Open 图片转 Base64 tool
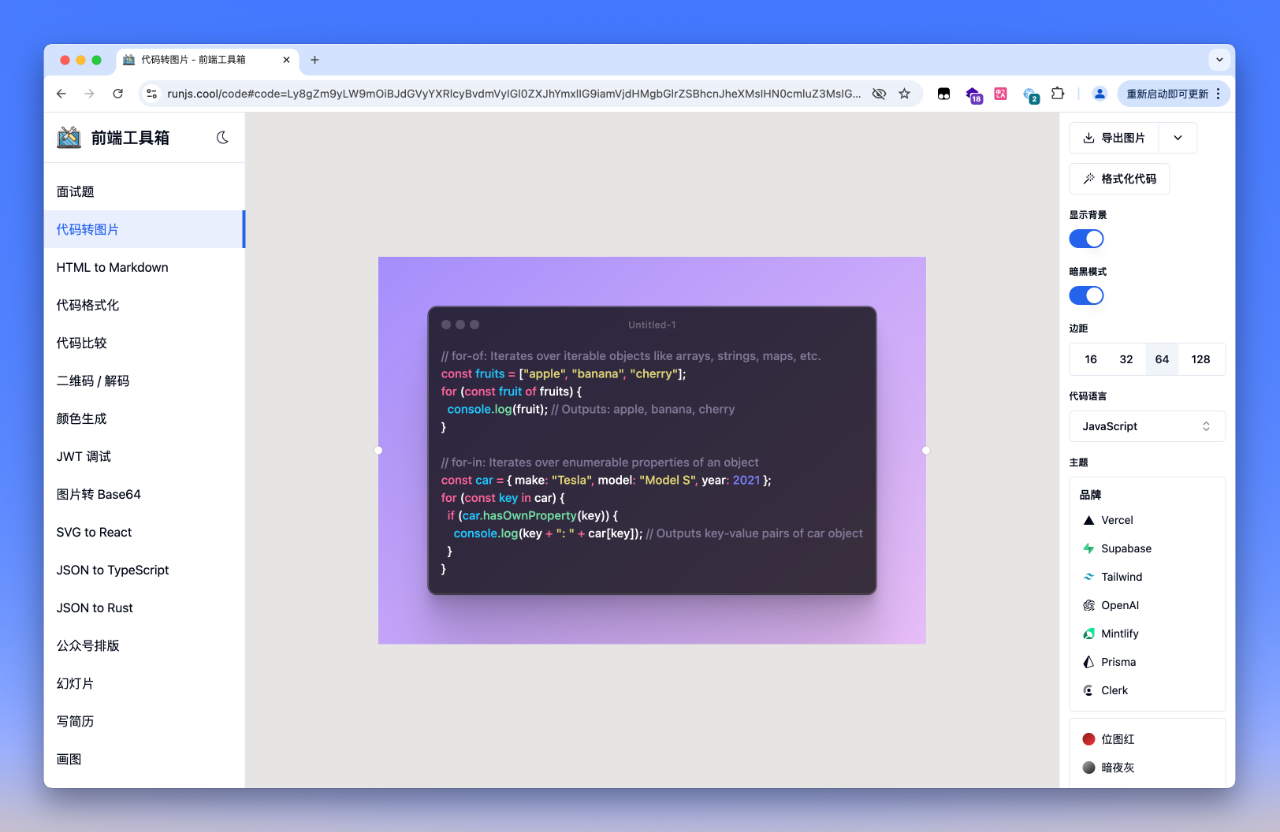Viewport: 1280px width, 832px height. click(x=144, y=495)
